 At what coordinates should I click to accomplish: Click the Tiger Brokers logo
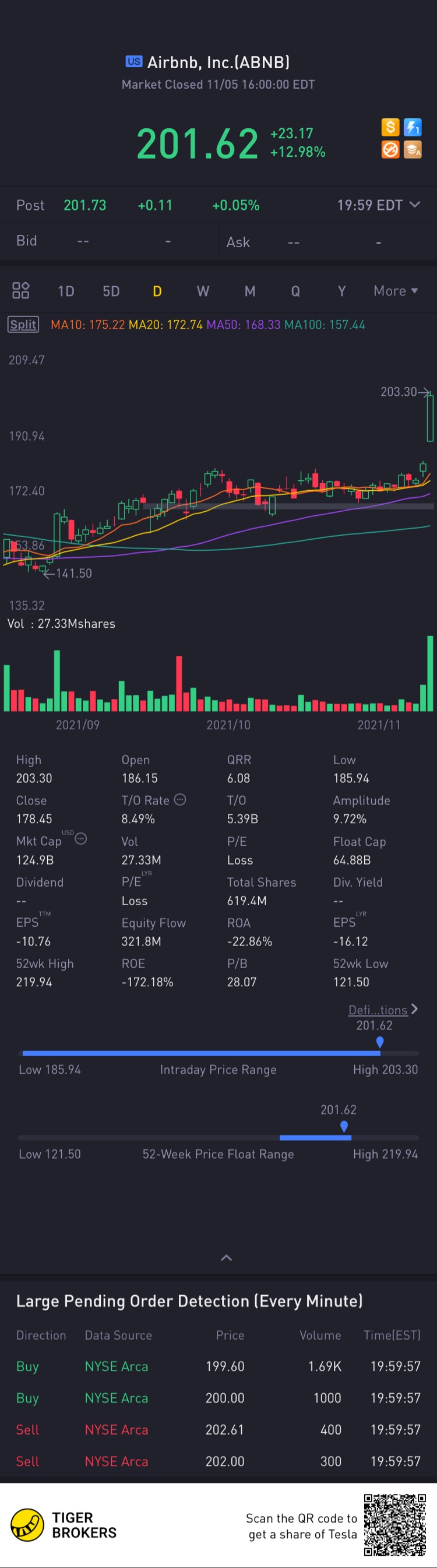tap(64, 1525)
